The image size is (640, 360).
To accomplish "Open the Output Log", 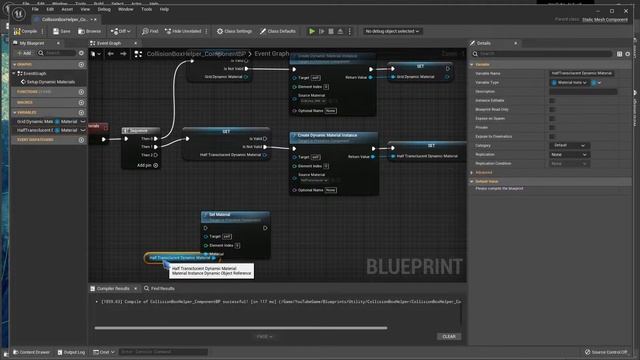I will pyautogui.click(x=71, y=352).
